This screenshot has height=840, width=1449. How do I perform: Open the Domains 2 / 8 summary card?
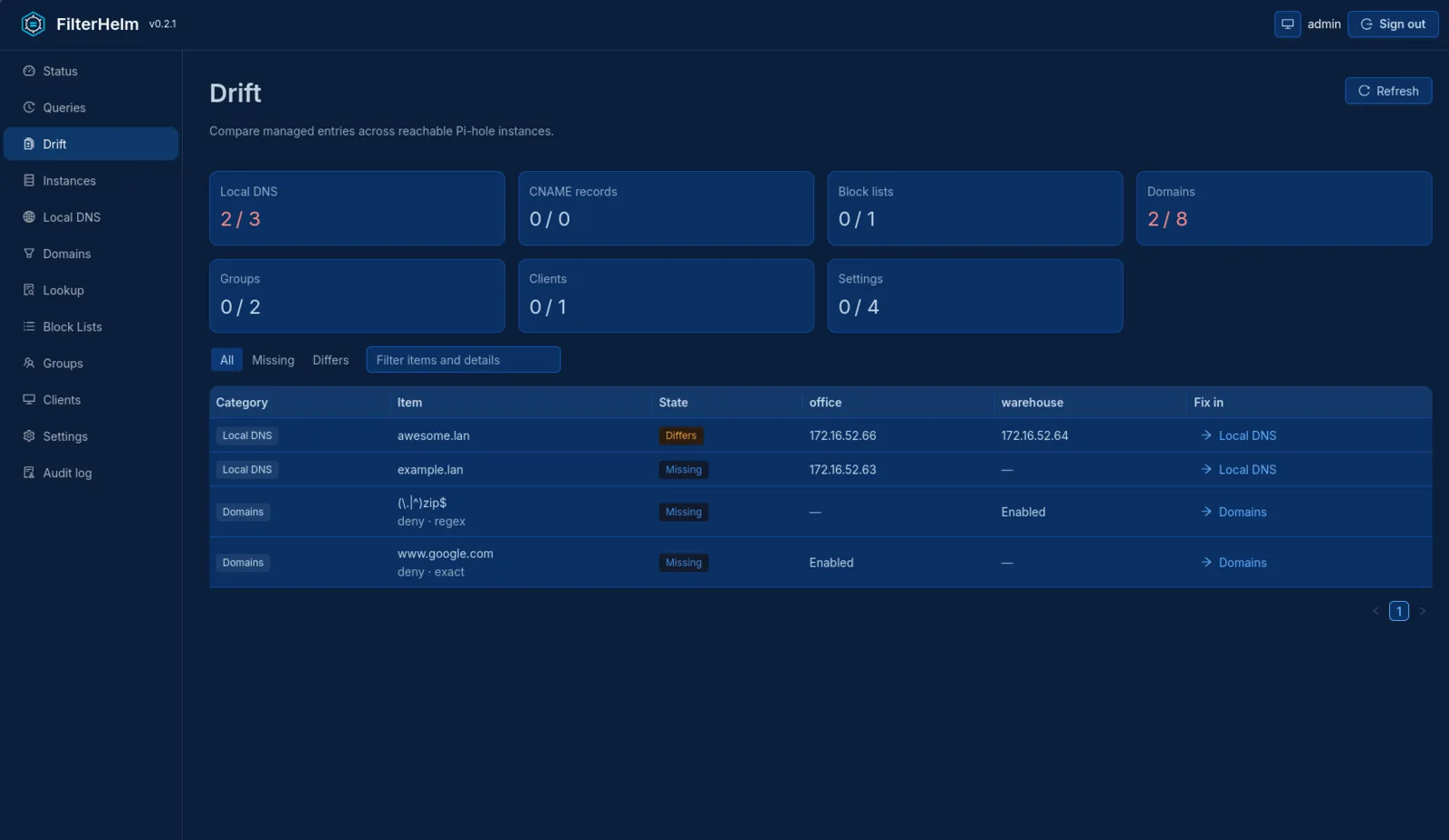[1284, 208]
